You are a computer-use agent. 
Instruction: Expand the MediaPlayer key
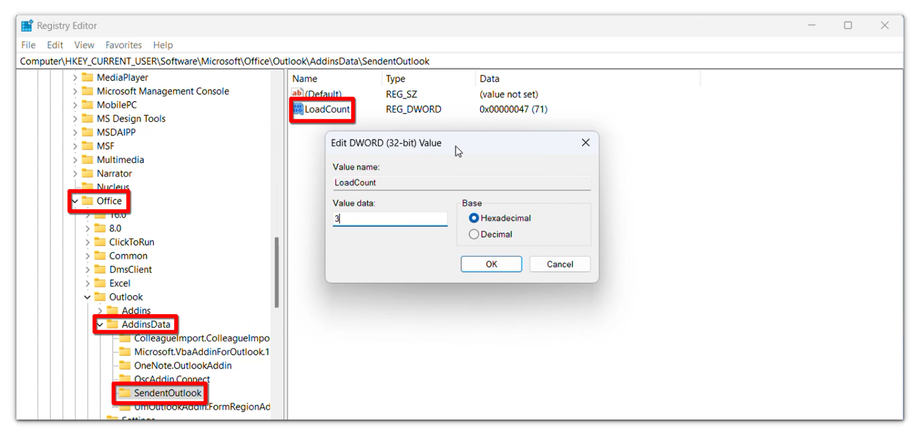pos(75,77)
